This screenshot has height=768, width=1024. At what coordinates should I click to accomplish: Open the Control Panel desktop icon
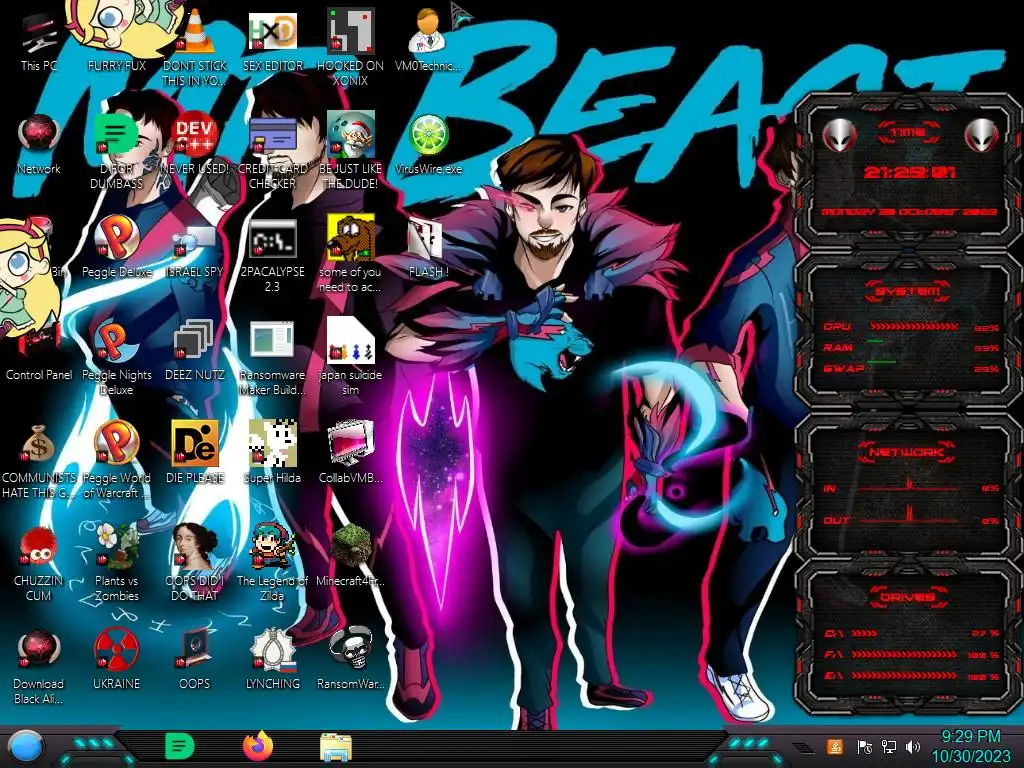click(x=39, y=353)
